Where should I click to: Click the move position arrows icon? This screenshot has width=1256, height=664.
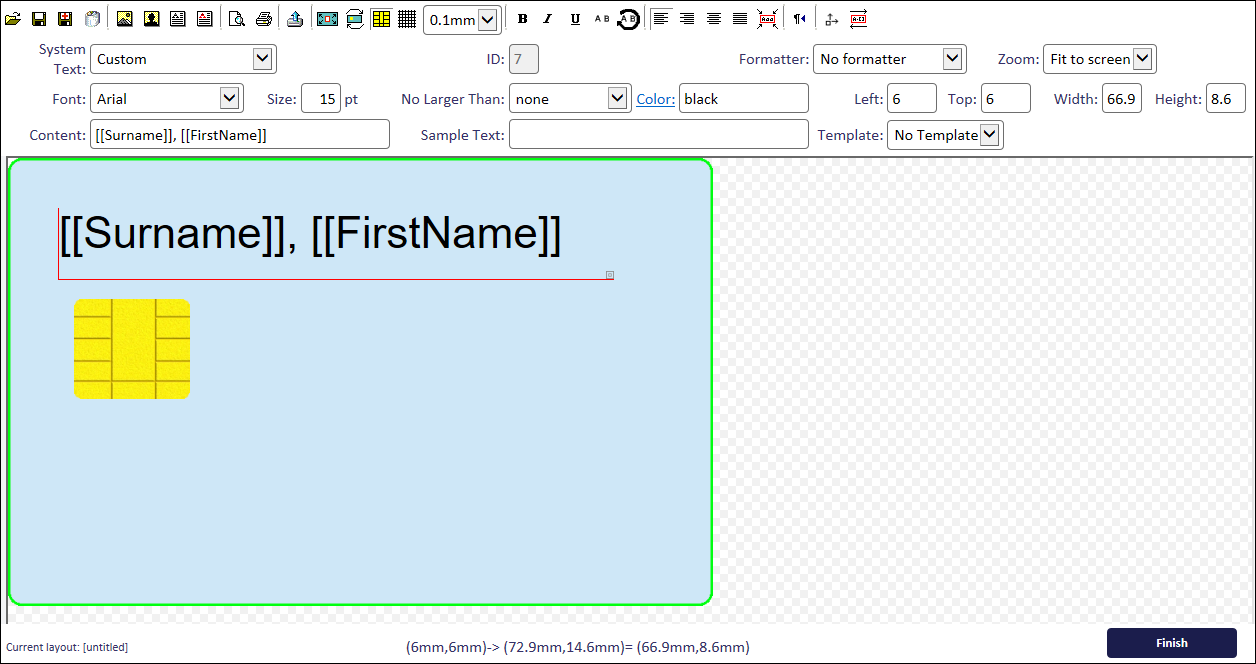coord(831,18)
